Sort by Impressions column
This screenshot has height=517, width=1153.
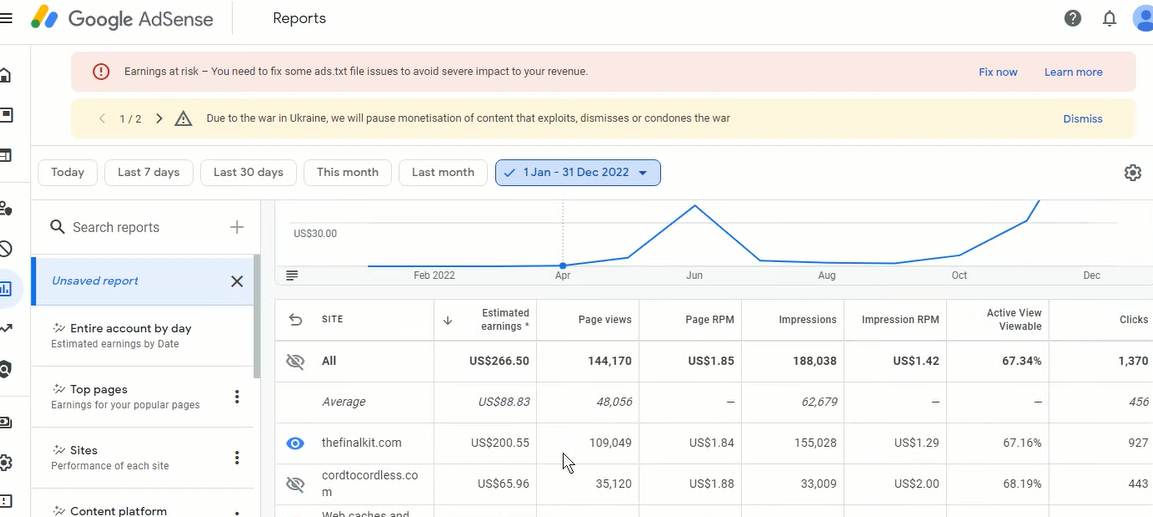point(807,320)
